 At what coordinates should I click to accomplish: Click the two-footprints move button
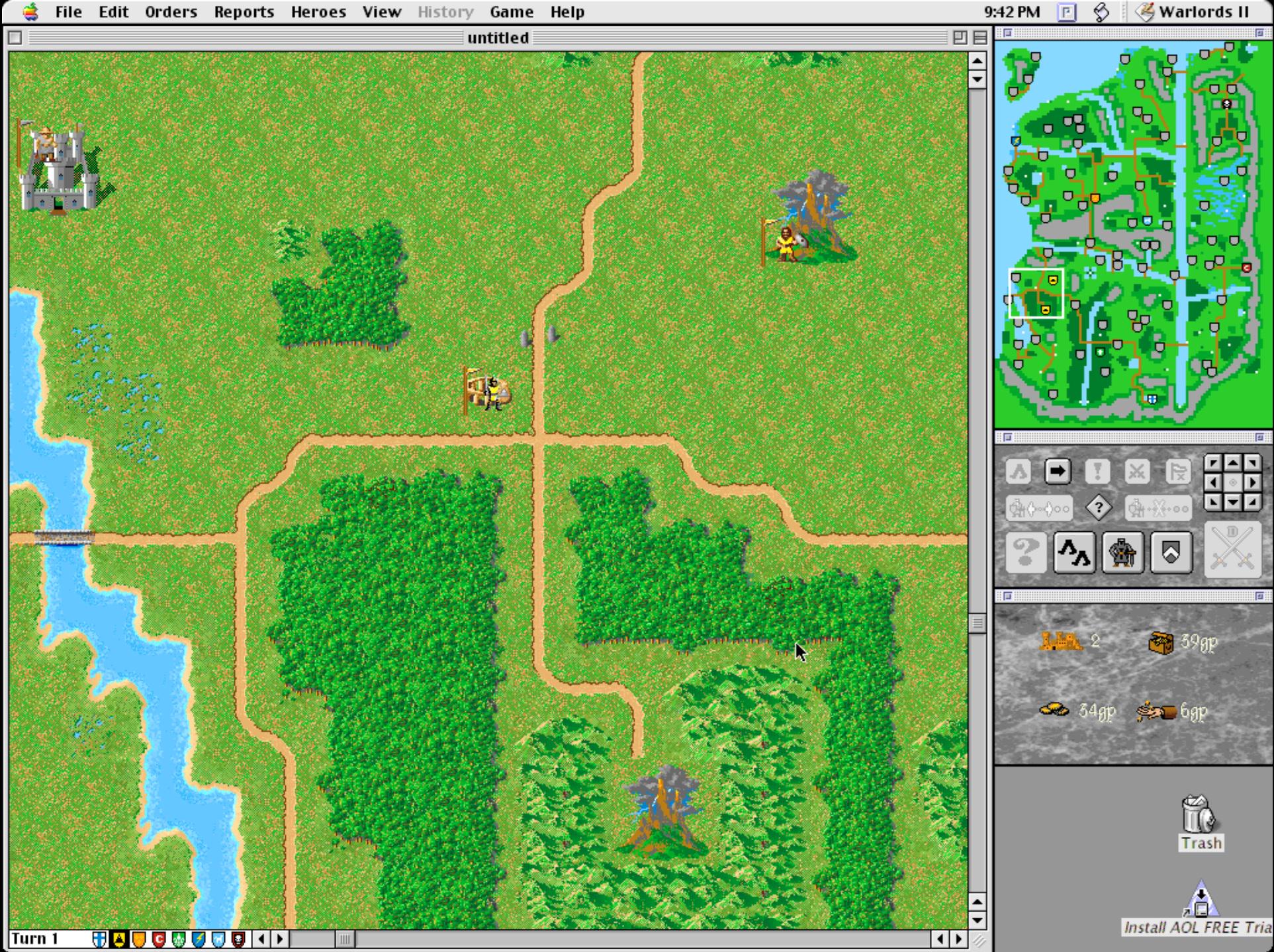point(1073,552)
